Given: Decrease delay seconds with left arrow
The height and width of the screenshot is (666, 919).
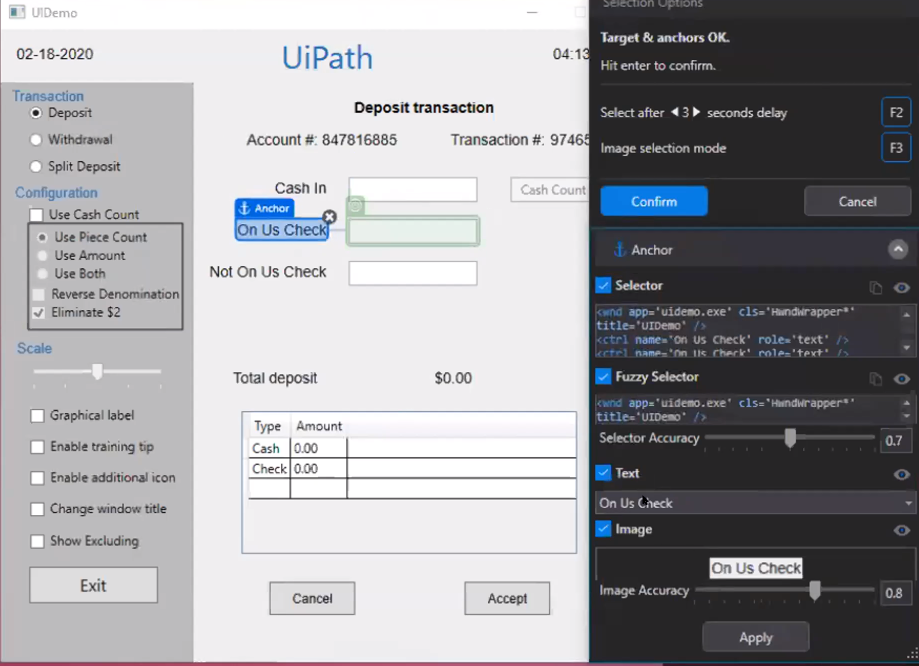Looking at the screenshot, I should tap(675, 111).
